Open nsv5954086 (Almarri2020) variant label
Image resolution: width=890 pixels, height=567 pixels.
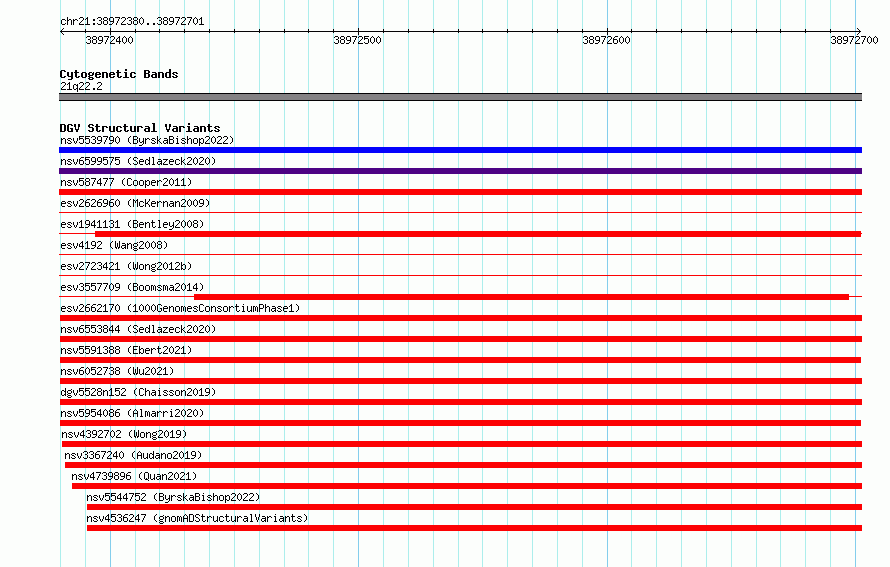pyautogui.click(x=132, y=413)
